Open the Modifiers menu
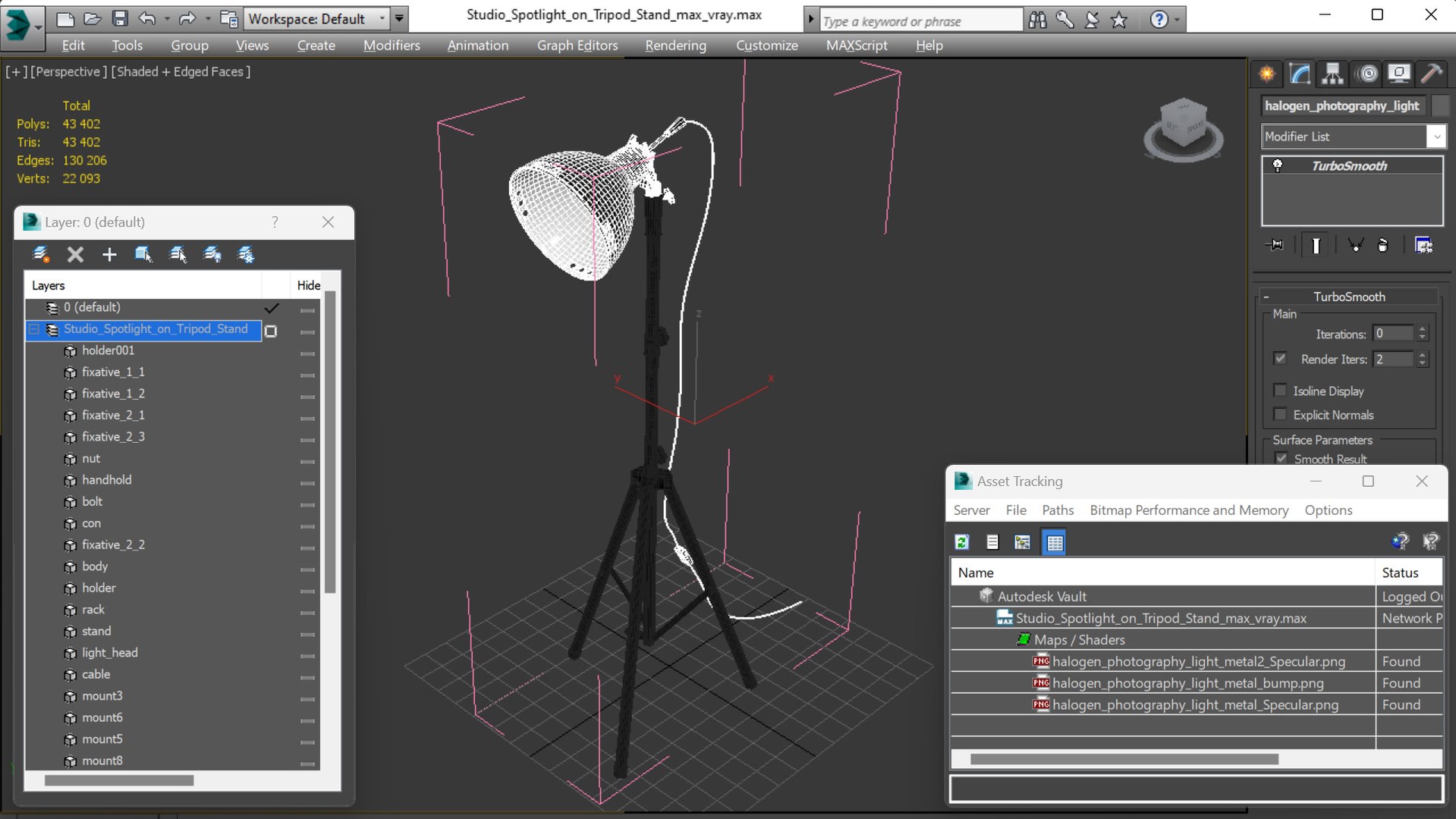Screen dimensions: 1456x819 click(x=392, y=45)
